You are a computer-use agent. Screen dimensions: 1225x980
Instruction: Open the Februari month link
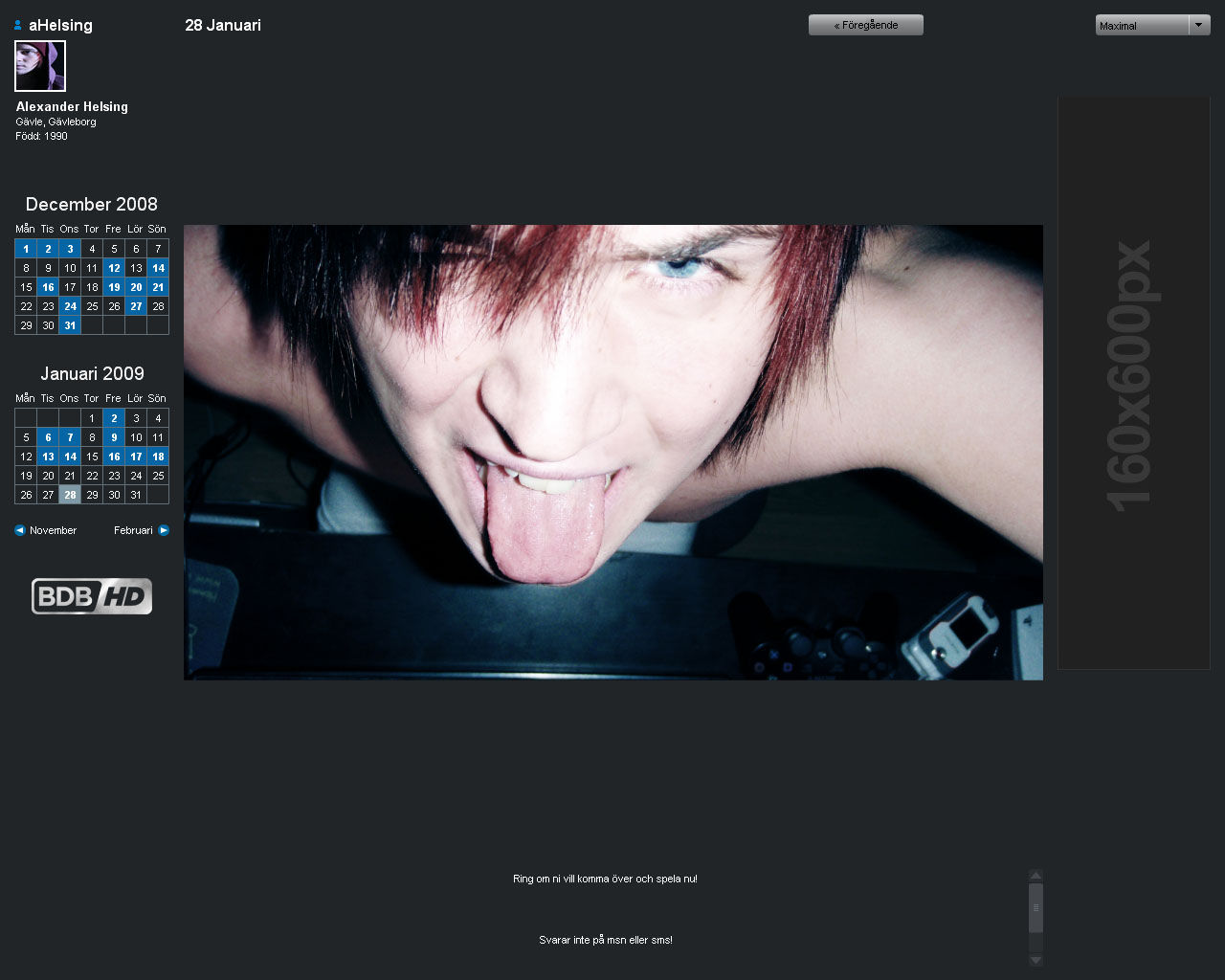click(133, 530)
